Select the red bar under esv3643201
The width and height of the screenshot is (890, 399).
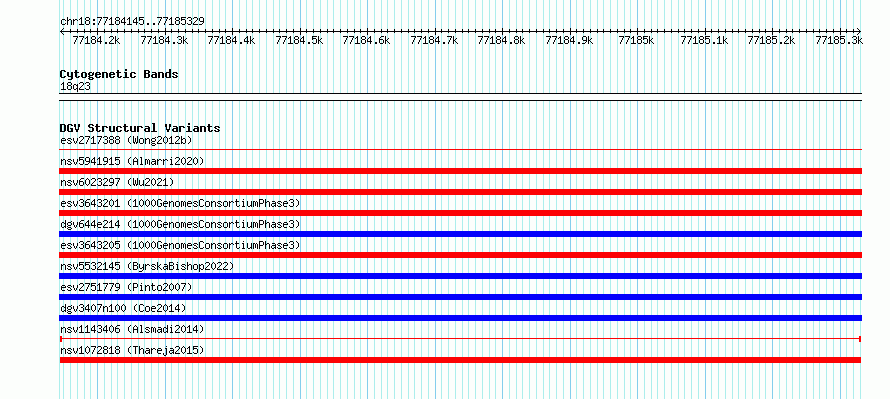click(460, 213)
